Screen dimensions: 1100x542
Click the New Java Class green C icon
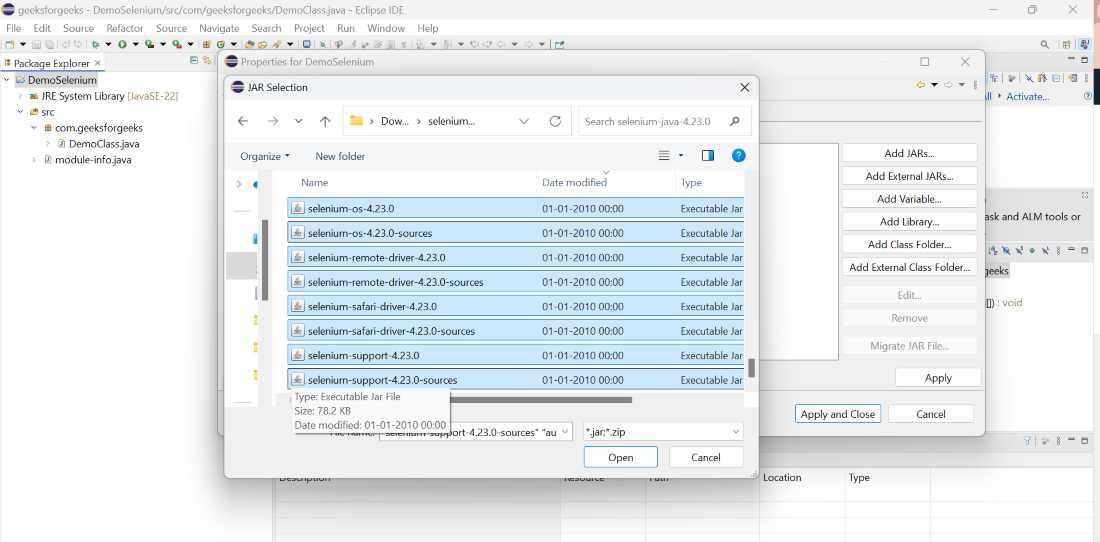tap(220, 44)
